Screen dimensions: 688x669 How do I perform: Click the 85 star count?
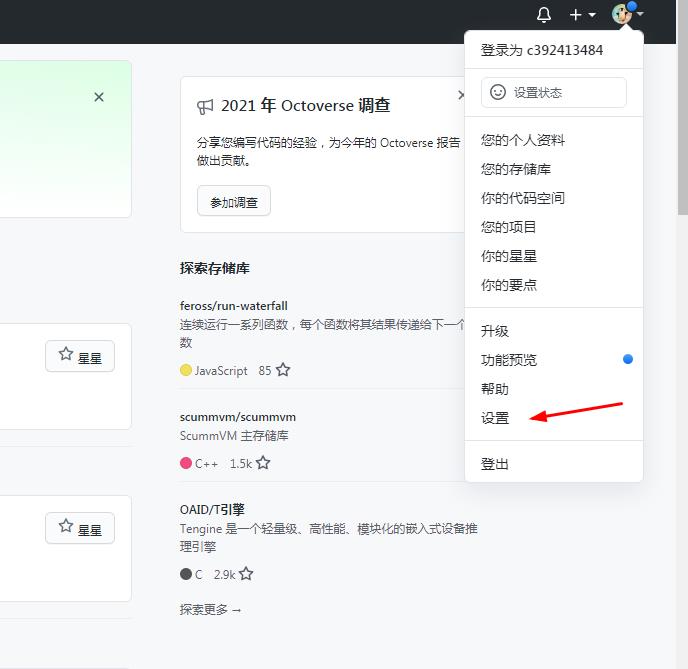coord(265,371)
